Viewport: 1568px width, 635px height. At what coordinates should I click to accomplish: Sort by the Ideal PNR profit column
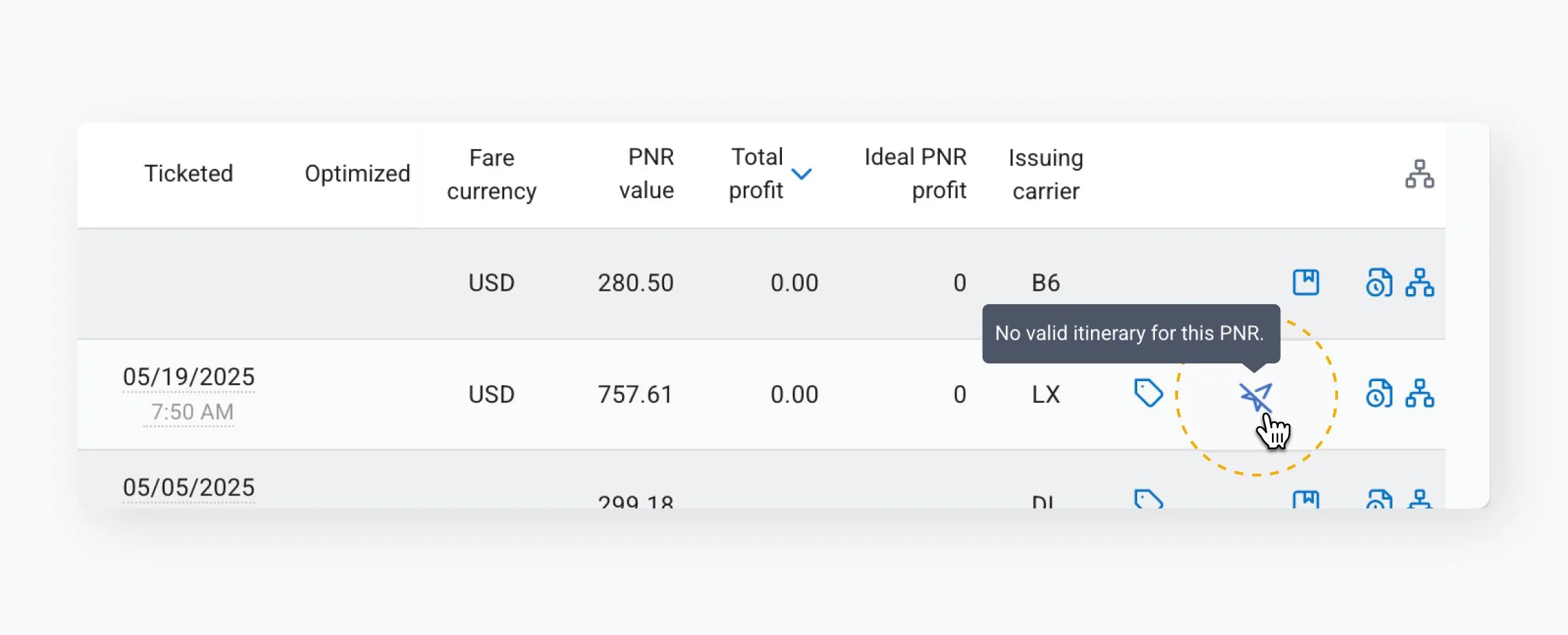915,174
